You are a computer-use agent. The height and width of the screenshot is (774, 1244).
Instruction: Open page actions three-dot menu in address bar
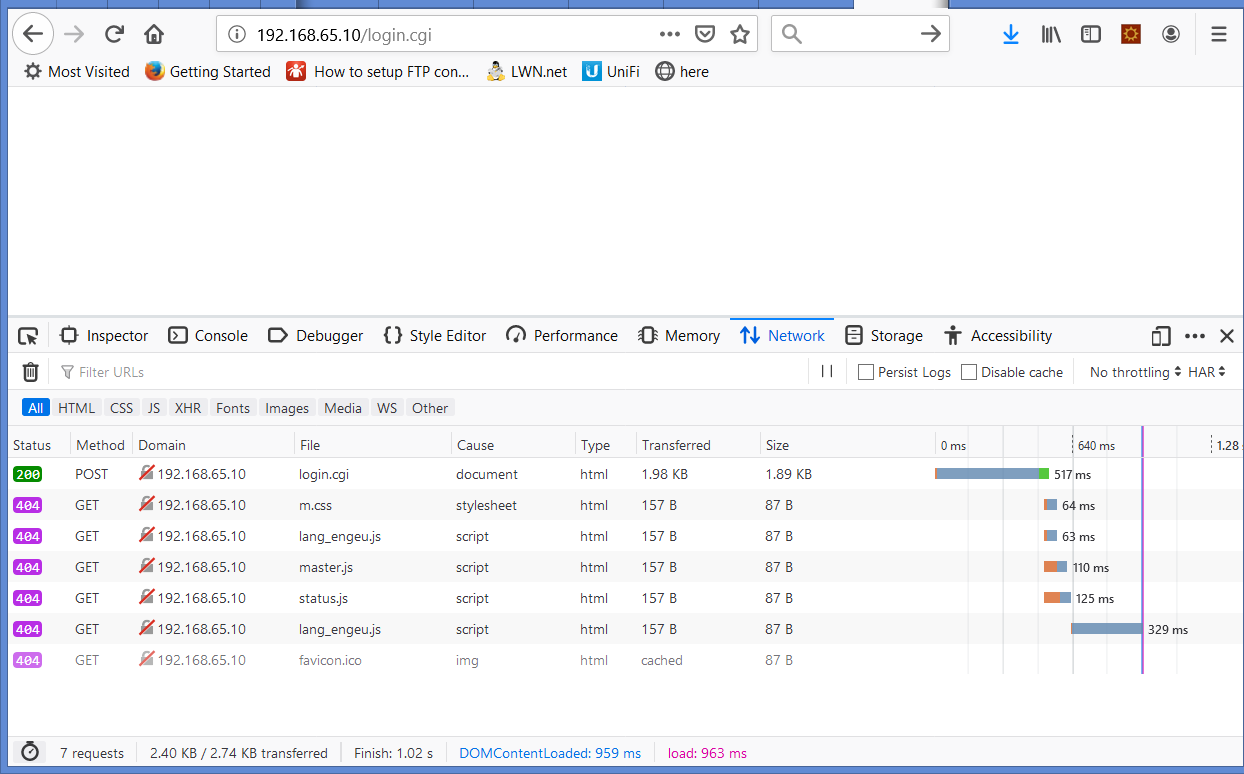tap(670, 34)
